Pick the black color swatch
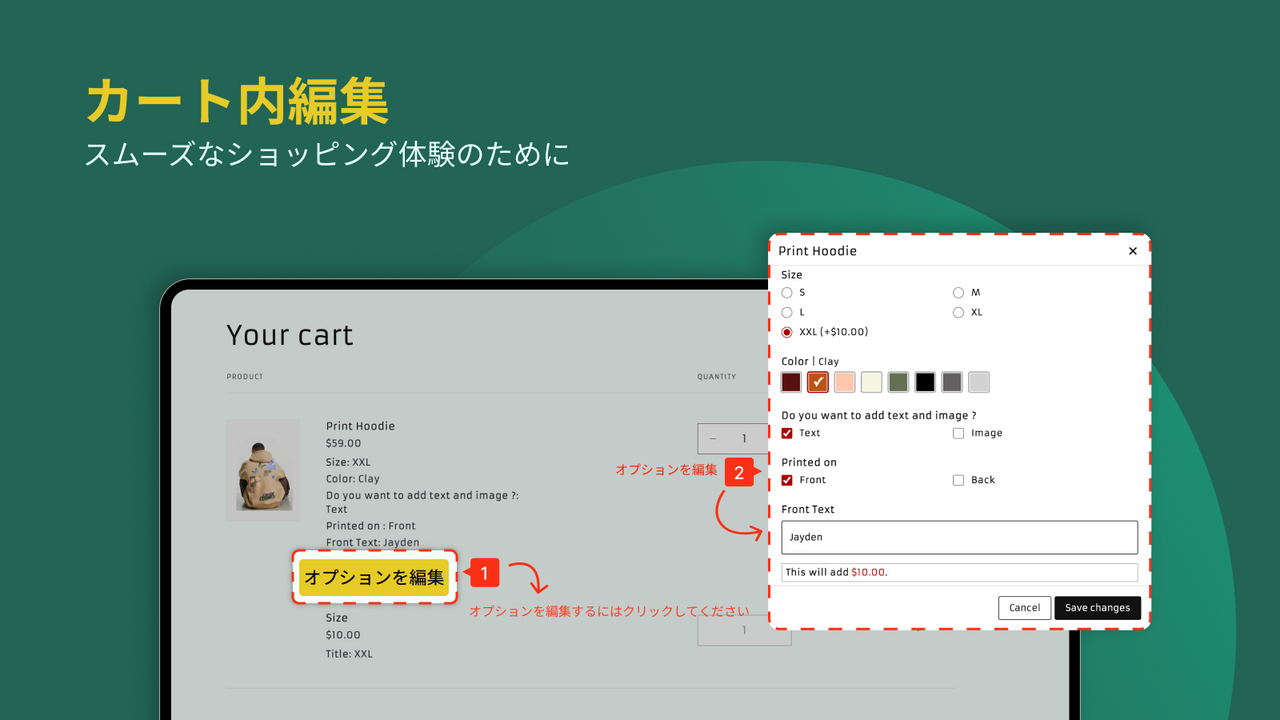The image size is (1280, 720). click(x=925, y=382)
